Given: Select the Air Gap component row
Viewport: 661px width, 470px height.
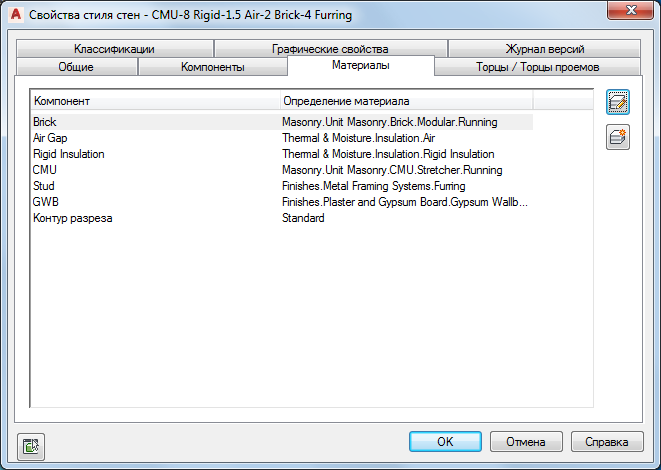Looking at the screenshot, I should (50, 138).
